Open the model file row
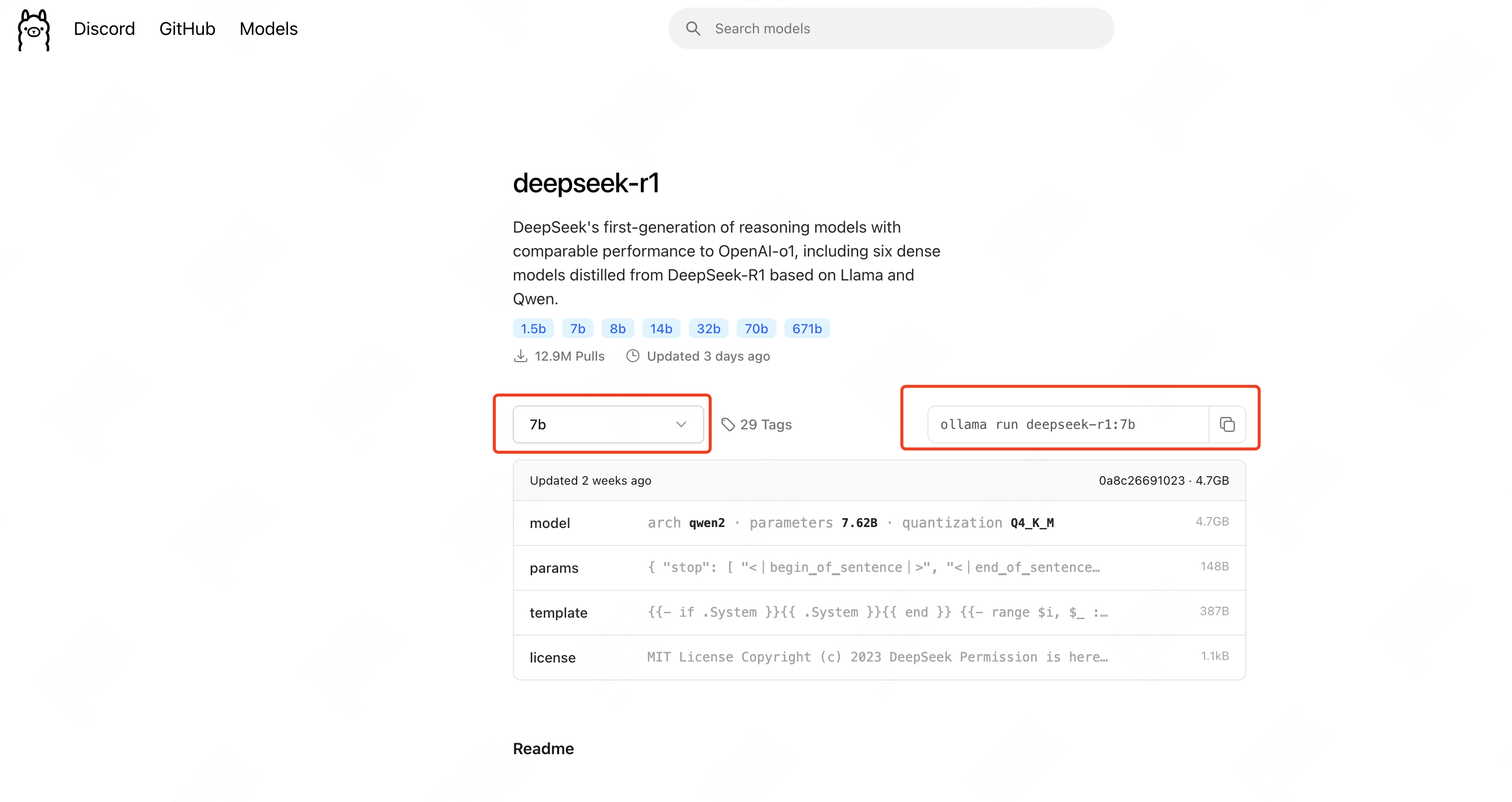The image size is (1512, 802). pyautogui.click(x=879, y=523)
